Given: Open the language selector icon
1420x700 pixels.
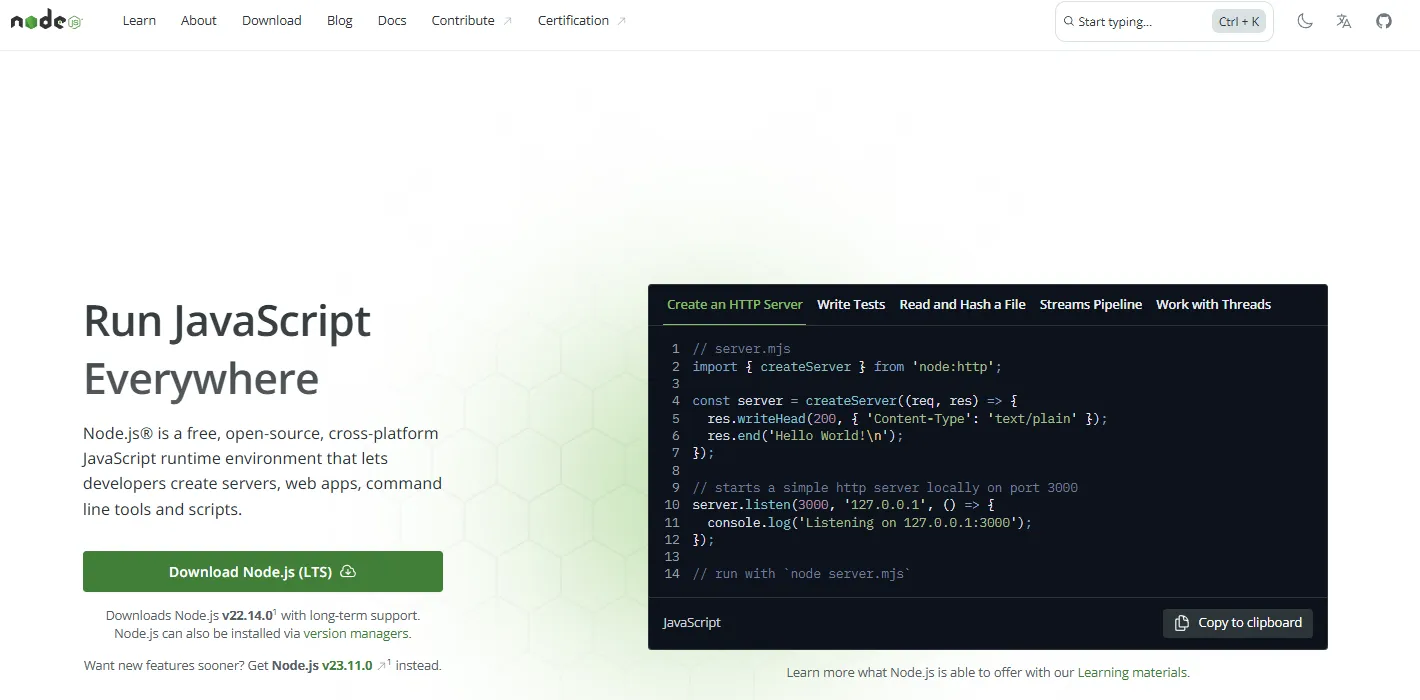Looking at the screenshot, I should click(1344, 21).
